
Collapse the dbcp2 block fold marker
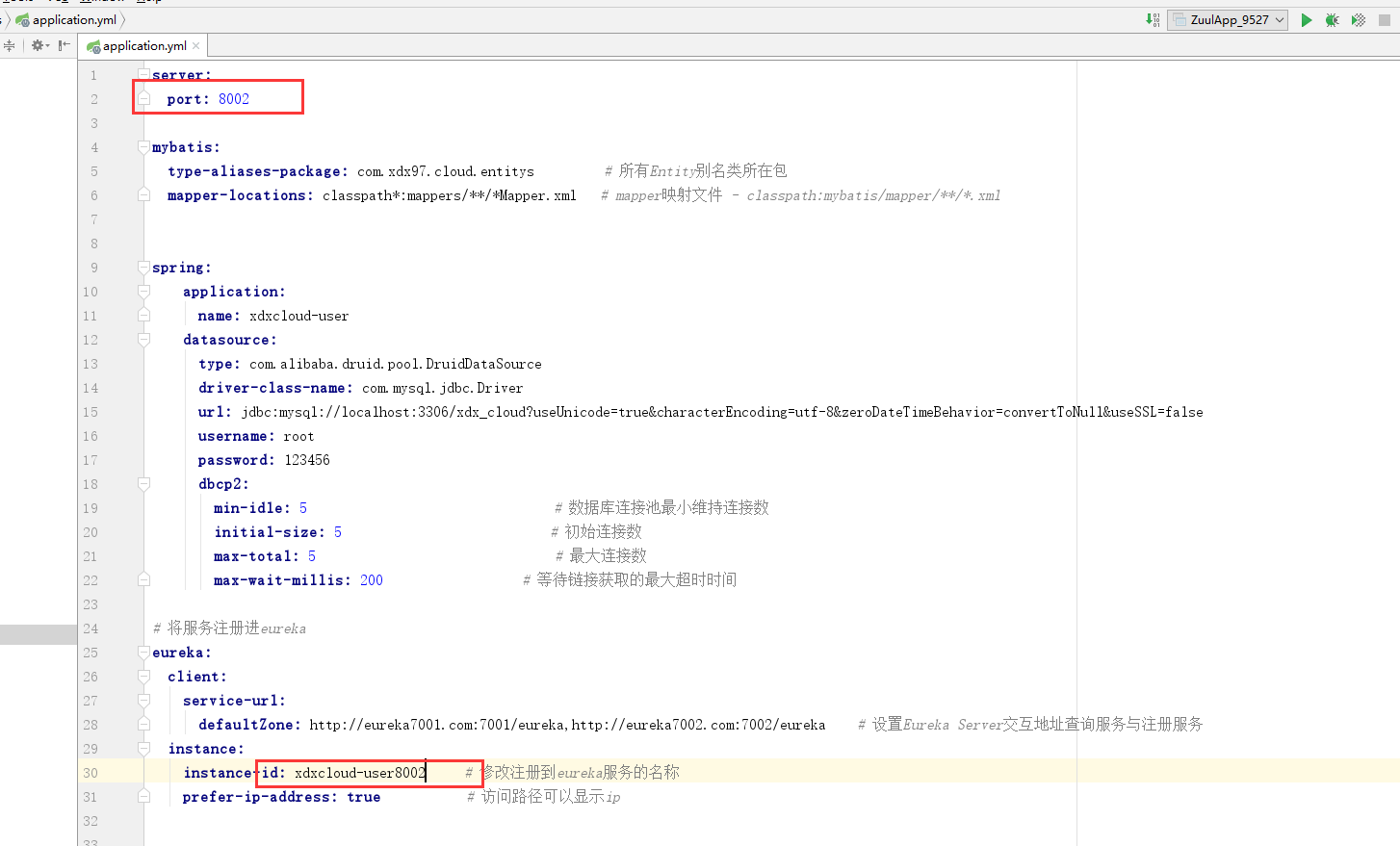click(x=143, y=484)
